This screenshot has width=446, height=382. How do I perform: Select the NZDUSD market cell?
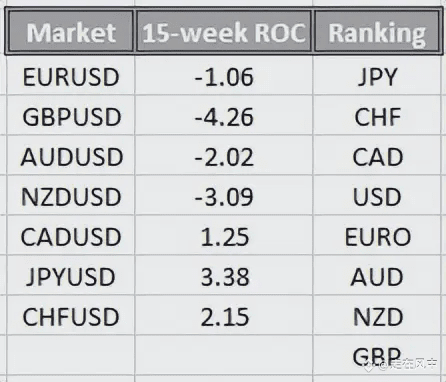70,196
